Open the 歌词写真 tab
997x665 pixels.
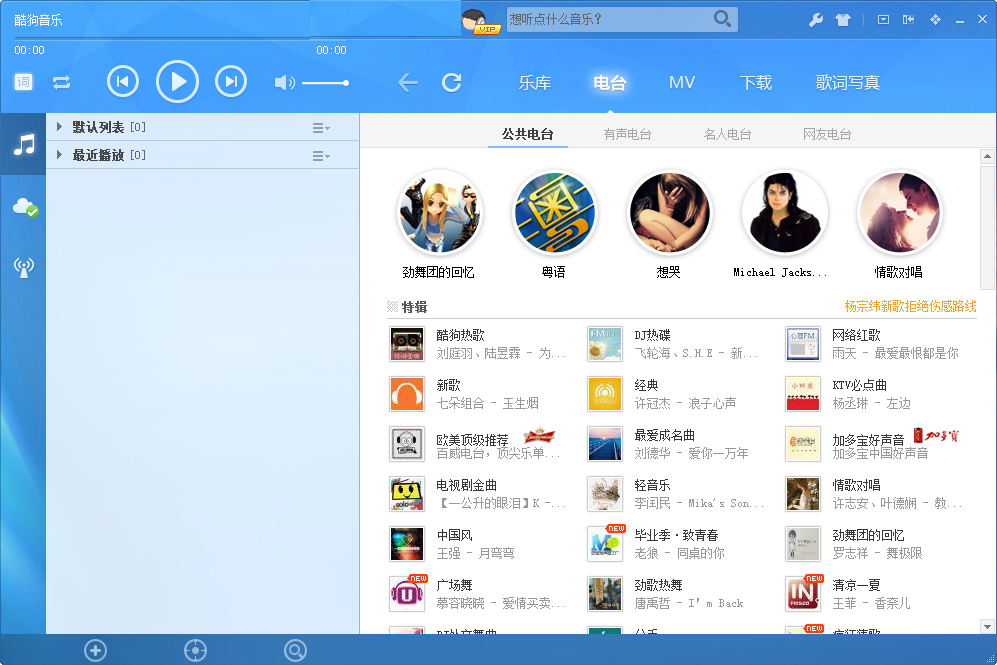pos(848,83)
